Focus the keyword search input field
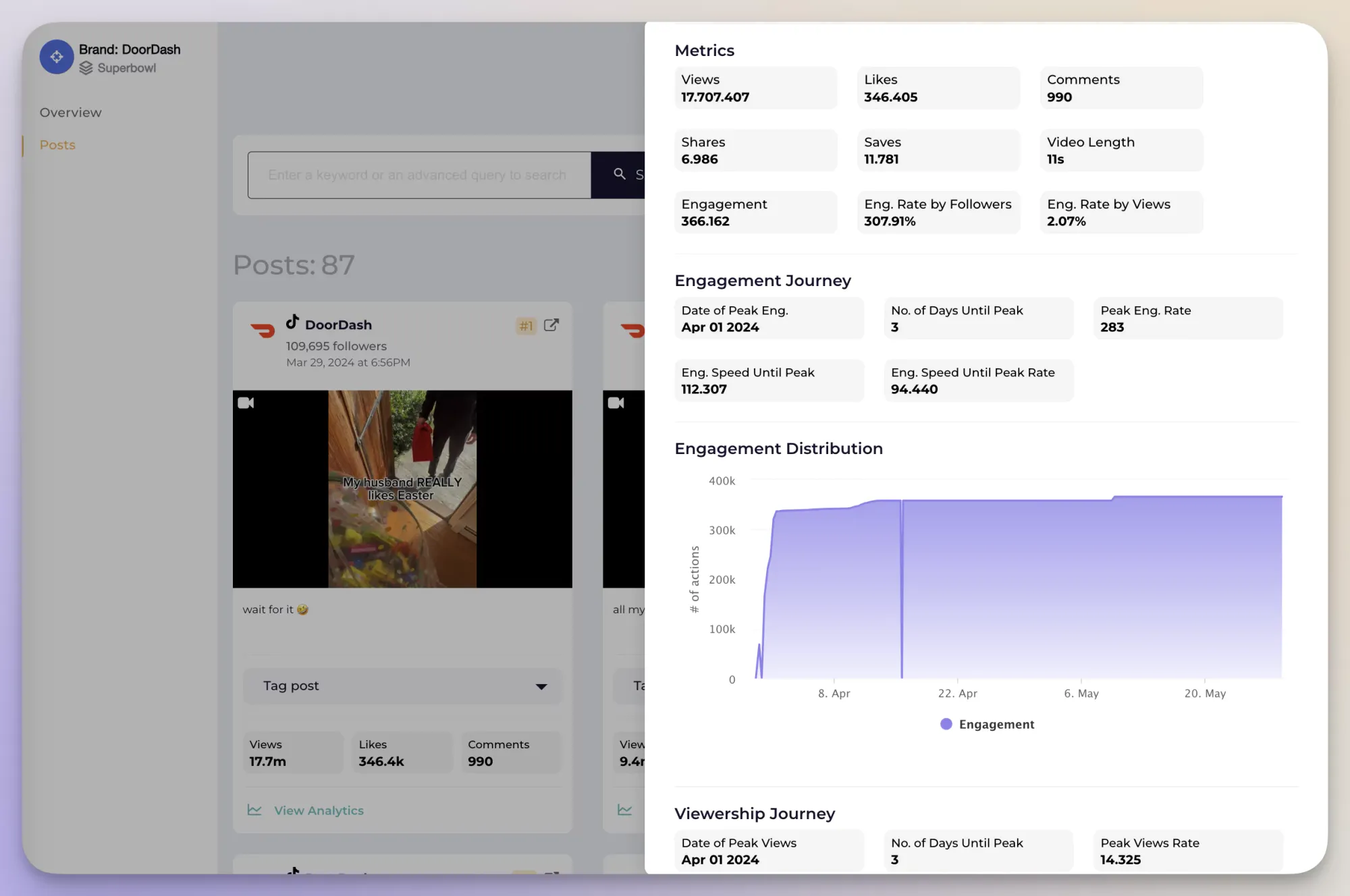Screen dimensions: 1350x896 419,175
